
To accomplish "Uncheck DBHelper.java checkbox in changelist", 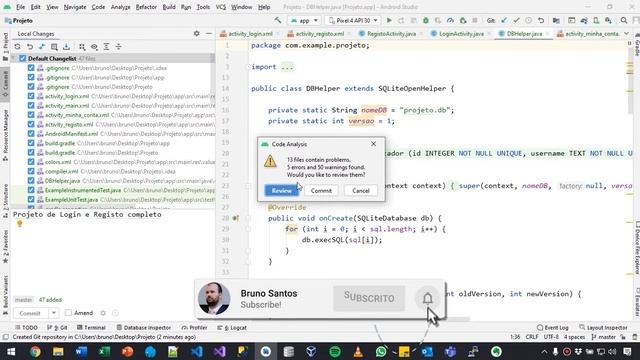I will tap(31, 181).
